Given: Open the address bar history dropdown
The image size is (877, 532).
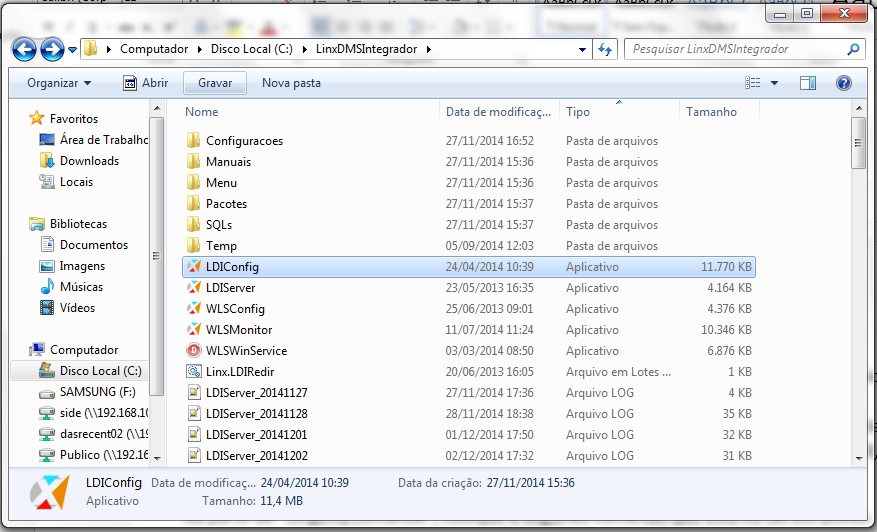Looking at the screenshot, I should (582, 49).
